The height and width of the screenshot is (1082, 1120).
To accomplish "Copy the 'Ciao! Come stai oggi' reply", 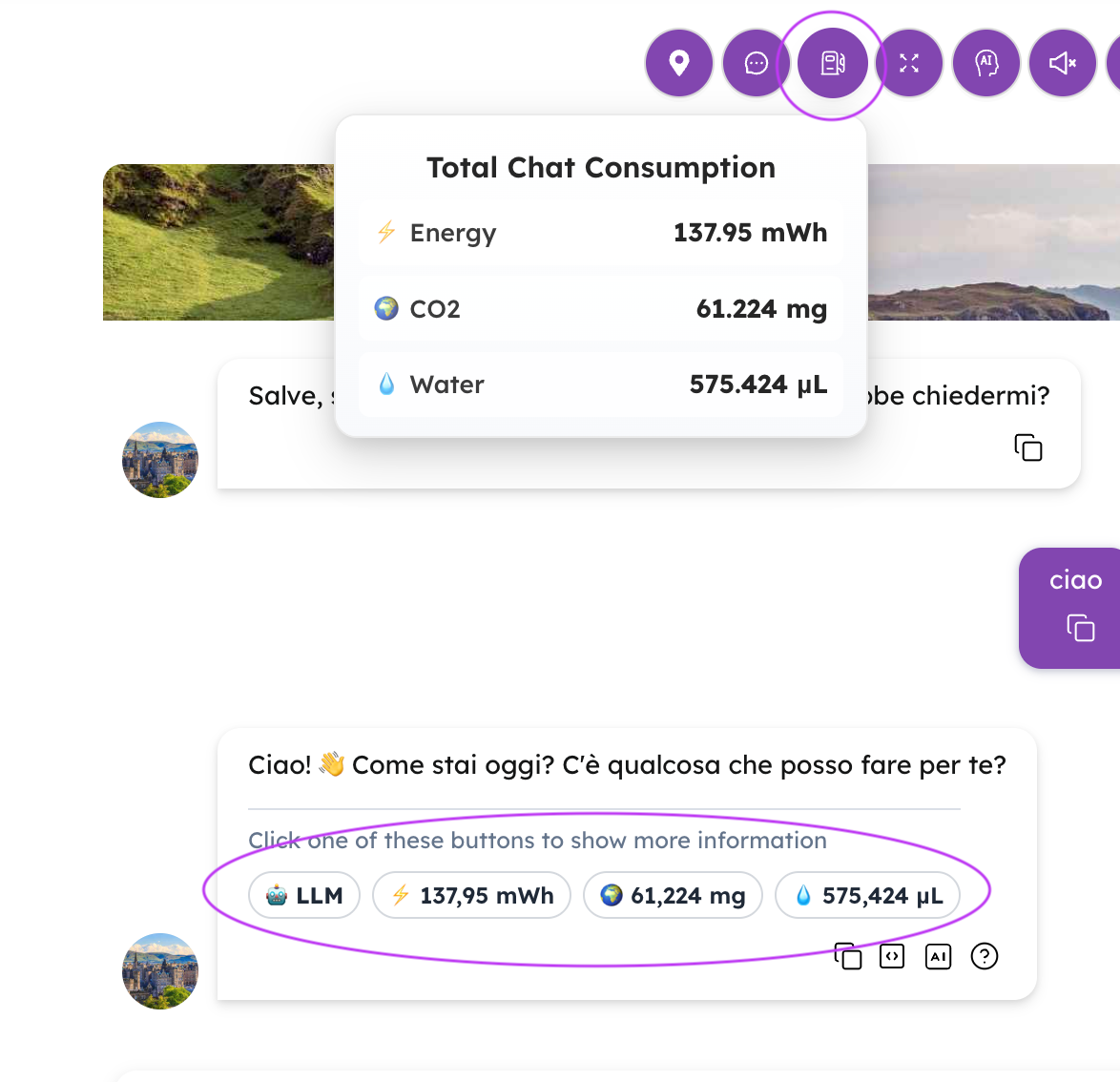I will click(x=847, y=955).
